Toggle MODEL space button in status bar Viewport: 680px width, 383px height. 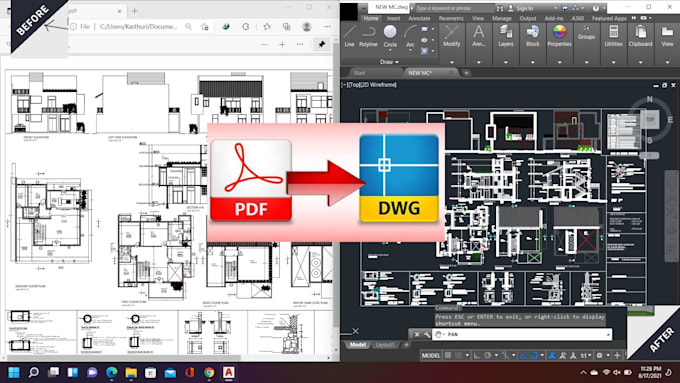[x=431, y=355]
